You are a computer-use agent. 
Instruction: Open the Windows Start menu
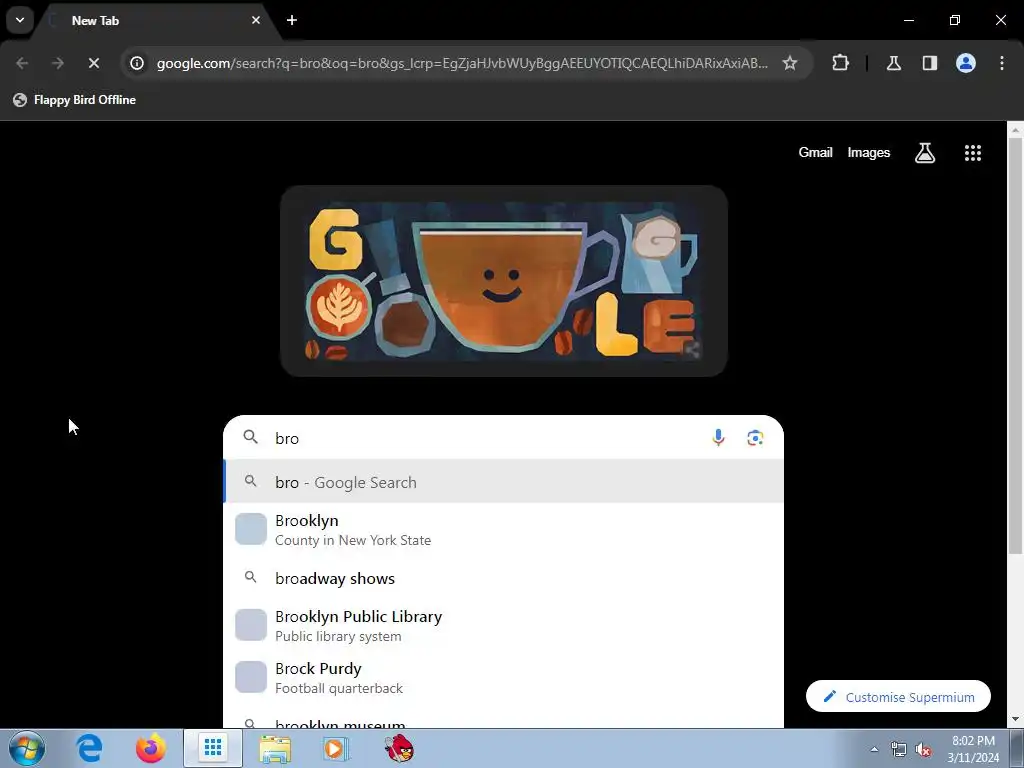27,748
